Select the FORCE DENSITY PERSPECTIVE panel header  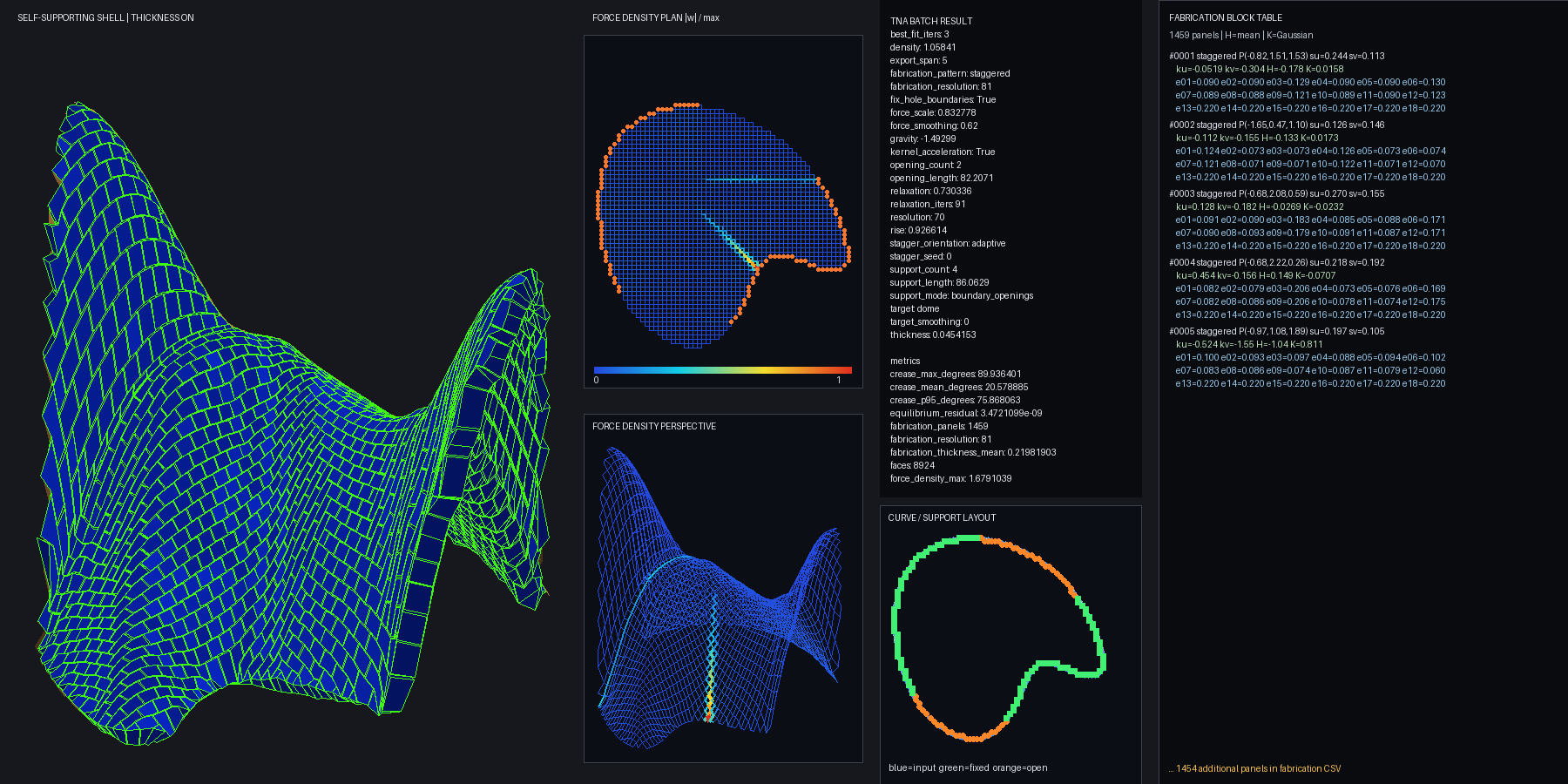point(654,426)
